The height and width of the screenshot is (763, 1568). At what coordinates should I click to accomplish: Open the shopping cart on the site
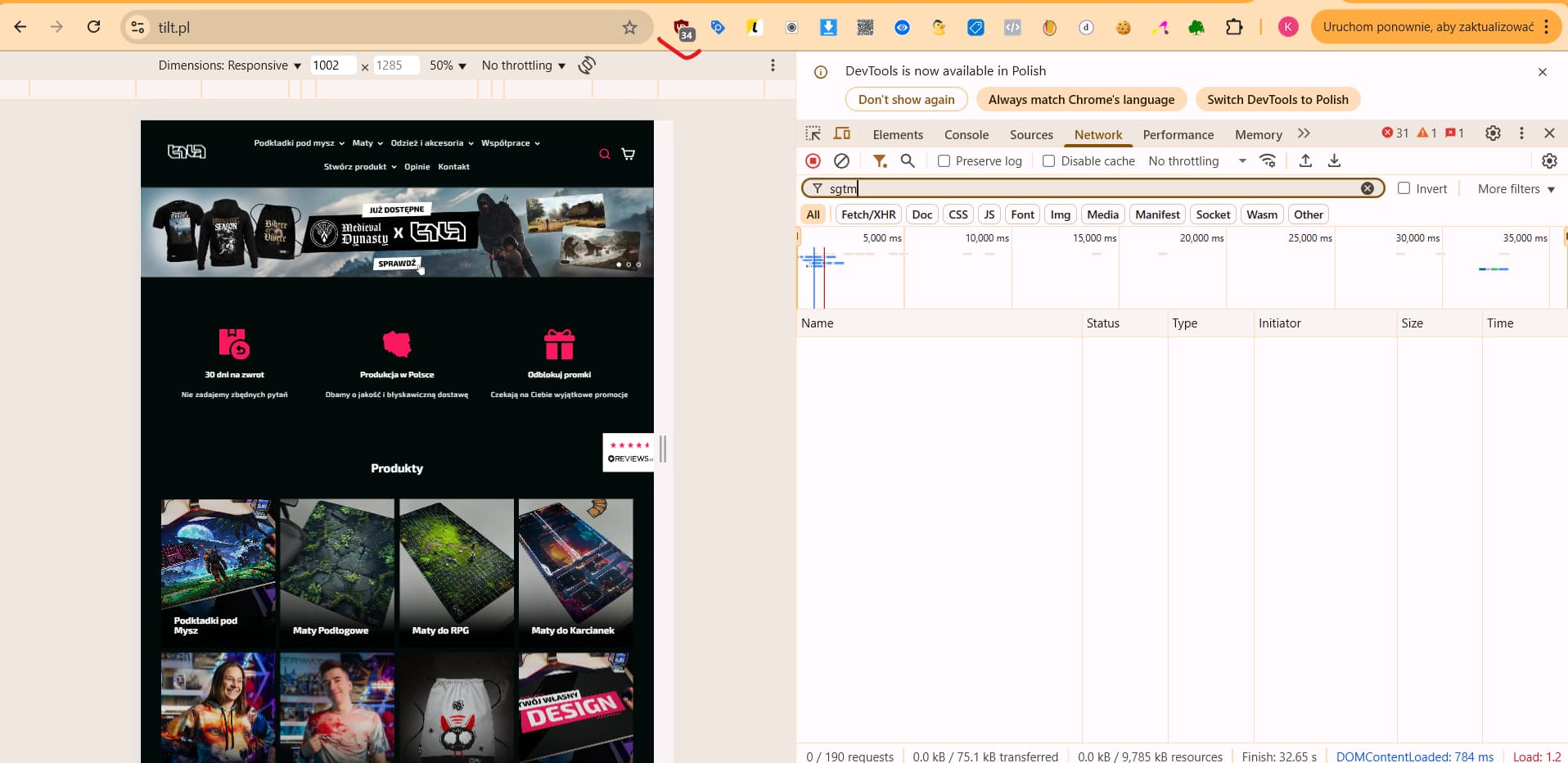click(x=628, y=154)
